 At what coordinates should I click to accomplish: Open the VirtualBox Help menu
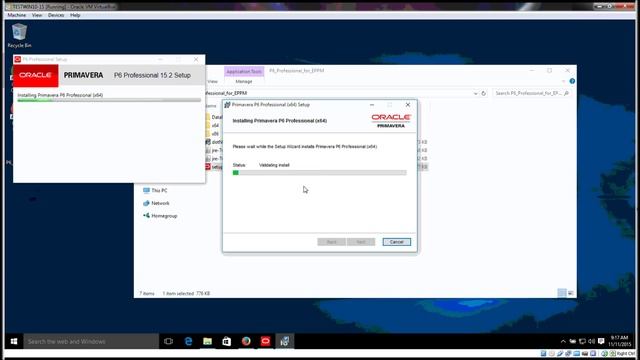click(75, 15)
